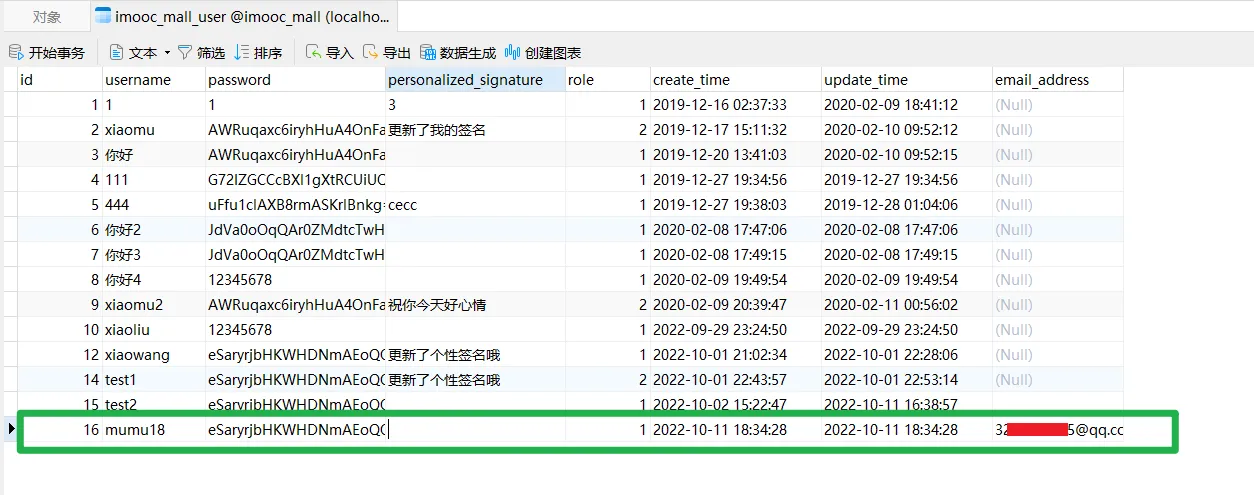Click the 筛选 (Filter) toolbar button

201,53
